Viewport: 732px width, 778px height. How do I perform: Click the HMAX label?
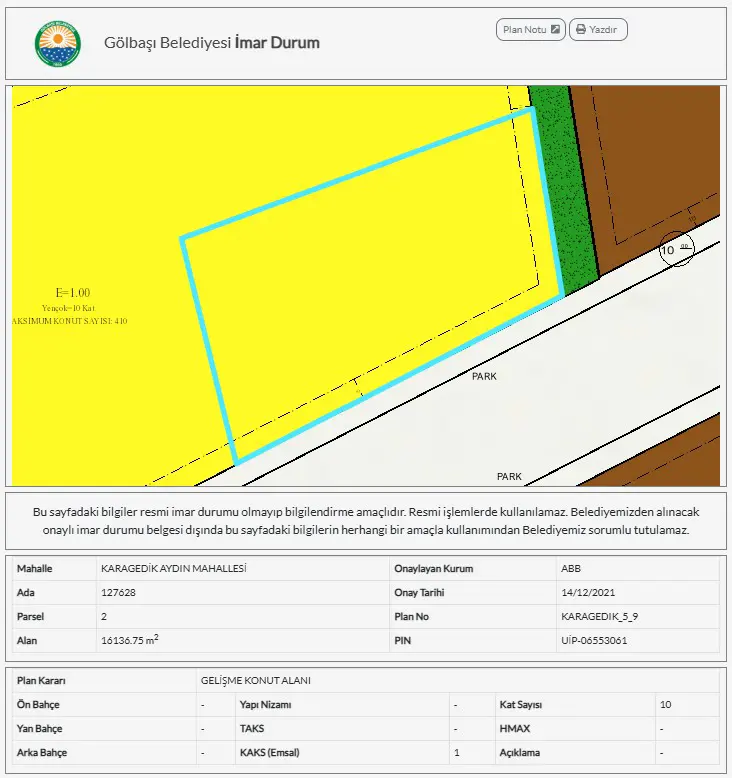515,729
